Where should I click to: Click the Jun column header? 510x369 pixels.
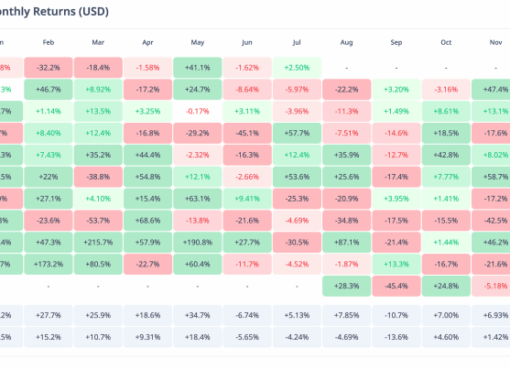pos(247,42)
